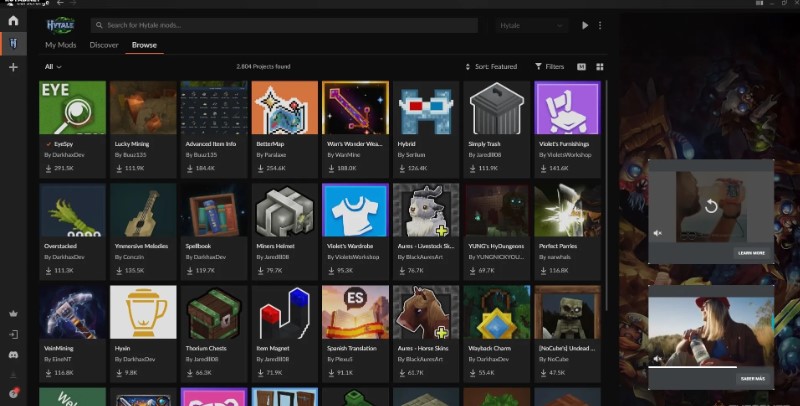The width and height of the screenshot is (800, 406).
Task: Click the Hytale logo in header
Action: pyautogui.click(x=61, y=25)
